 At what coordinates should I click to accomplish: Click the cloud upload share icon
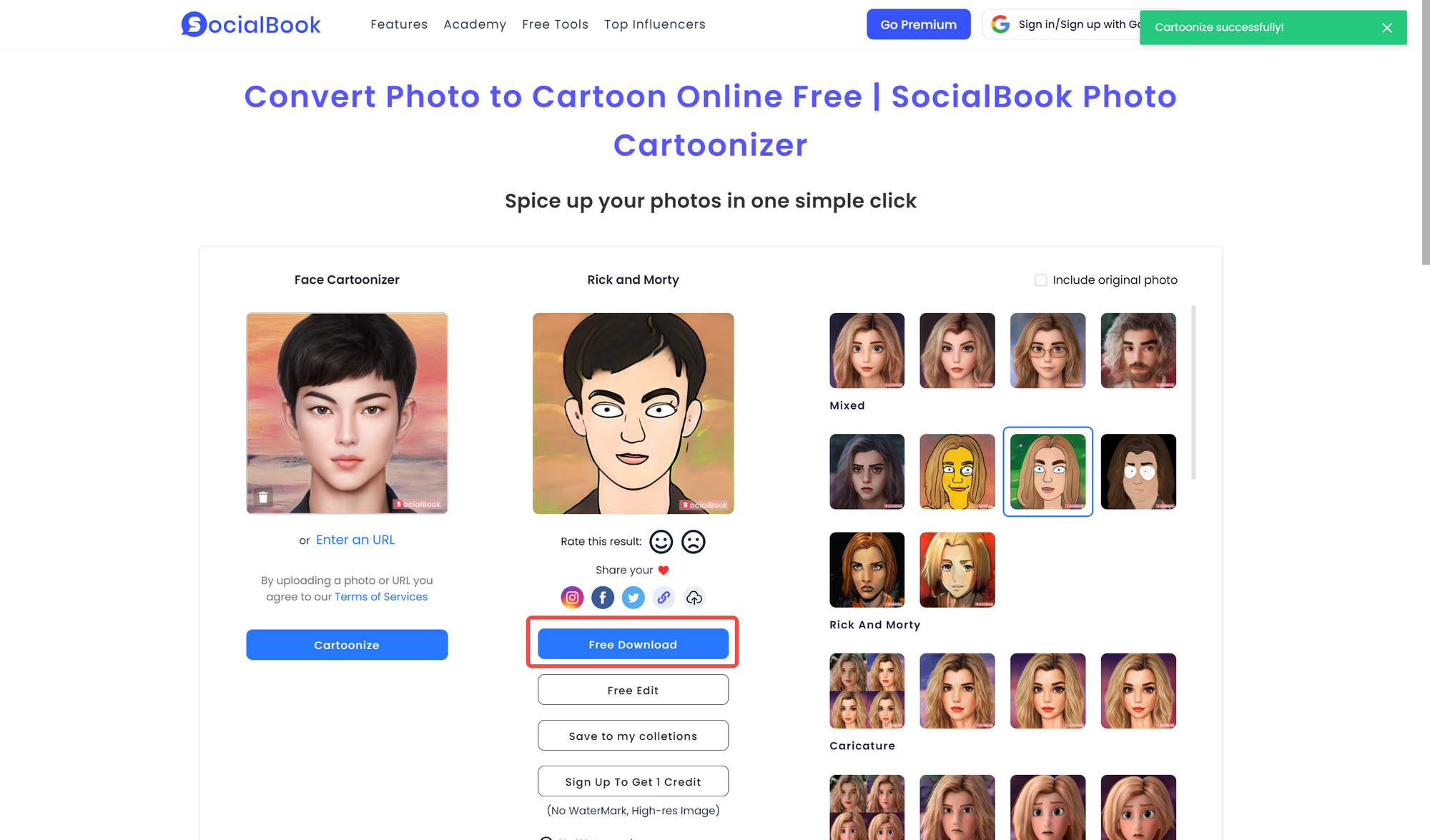point(694,597)
